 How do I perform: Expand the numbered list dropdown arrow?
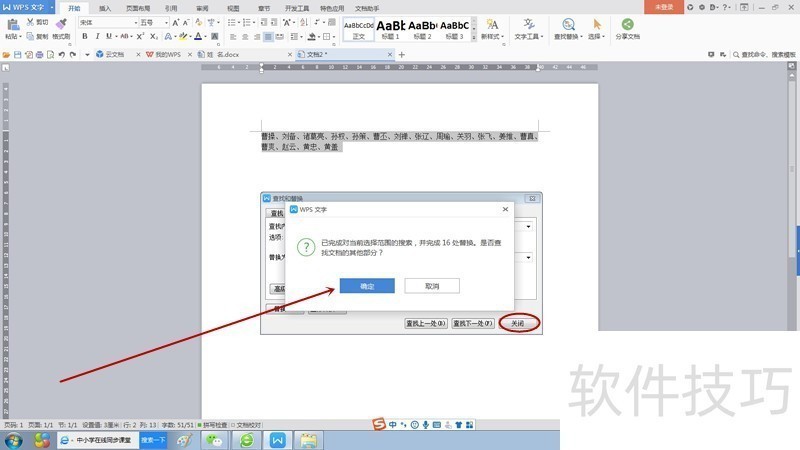coord(254,22)
